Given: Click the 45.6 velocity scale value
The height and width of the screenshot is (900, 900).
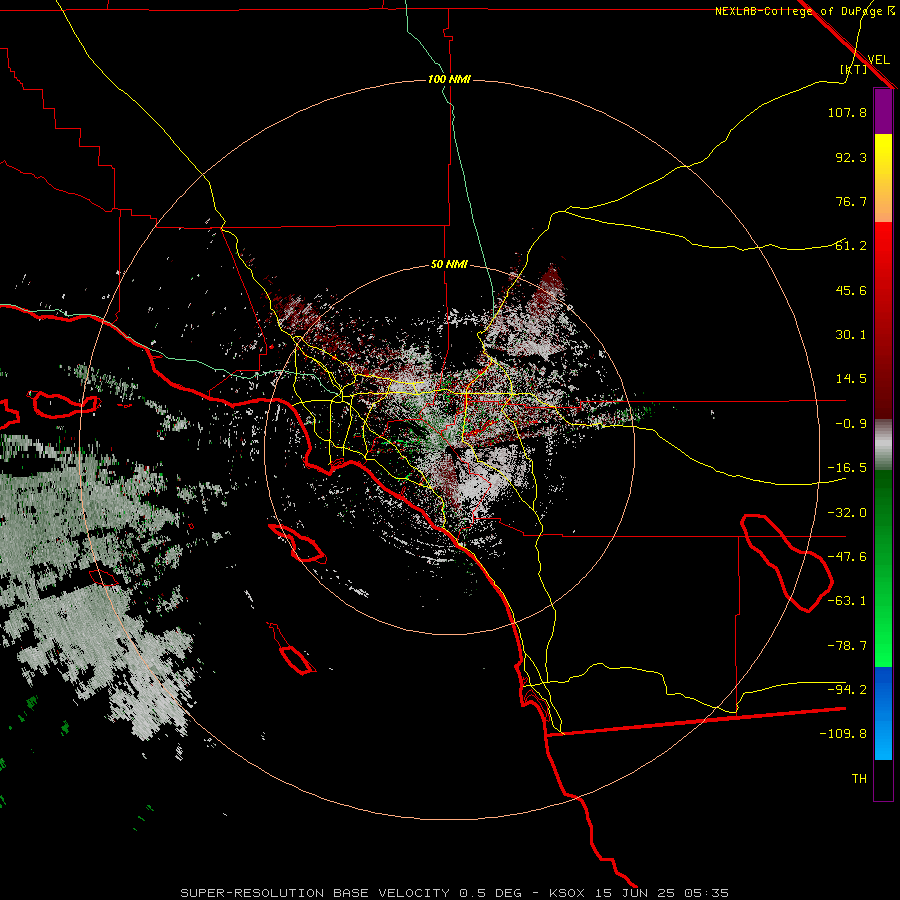Looking at the screenshot, I should [851, 290].
